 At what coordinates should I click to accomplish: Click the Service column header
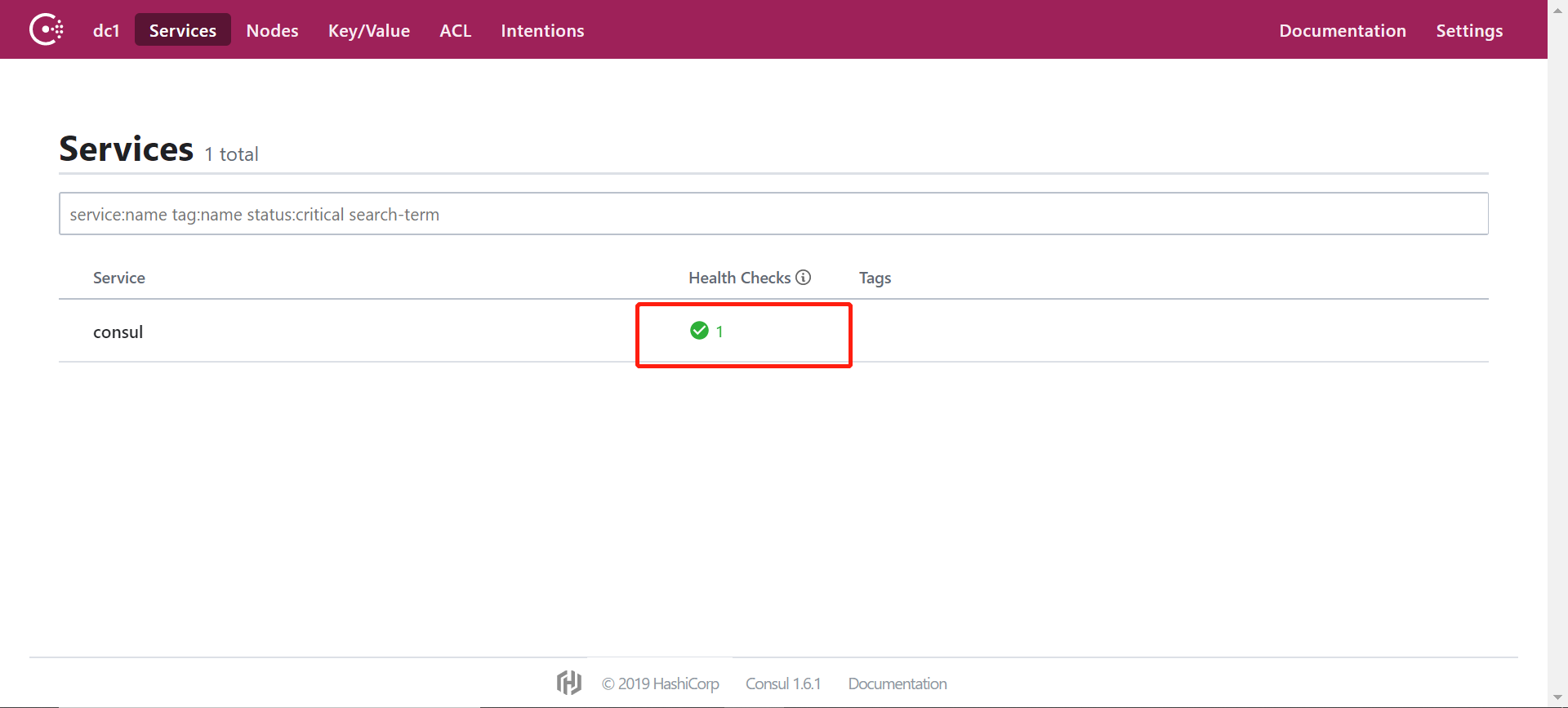[x=119, y=278]
